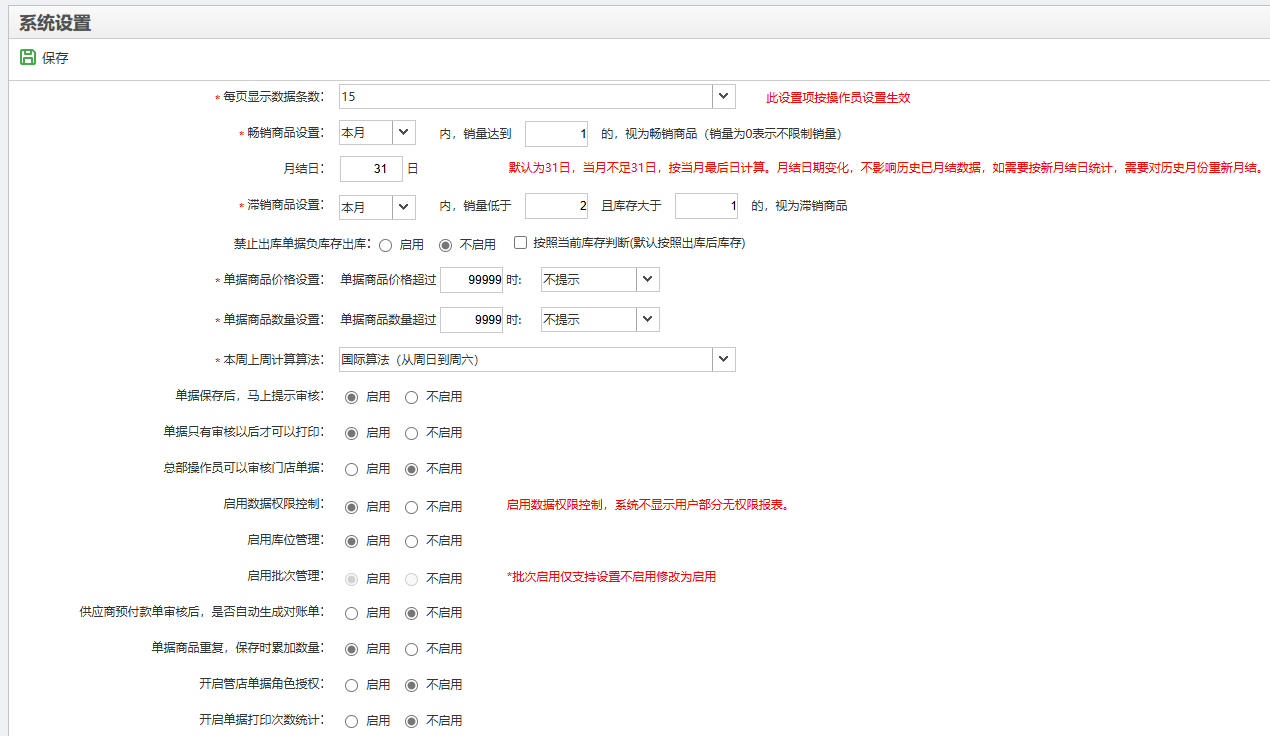Click the 且库存大于 input in the 滞销商品设置 row
The width and height of the screenshot is (1270, 736).
(x=706, y=206)
